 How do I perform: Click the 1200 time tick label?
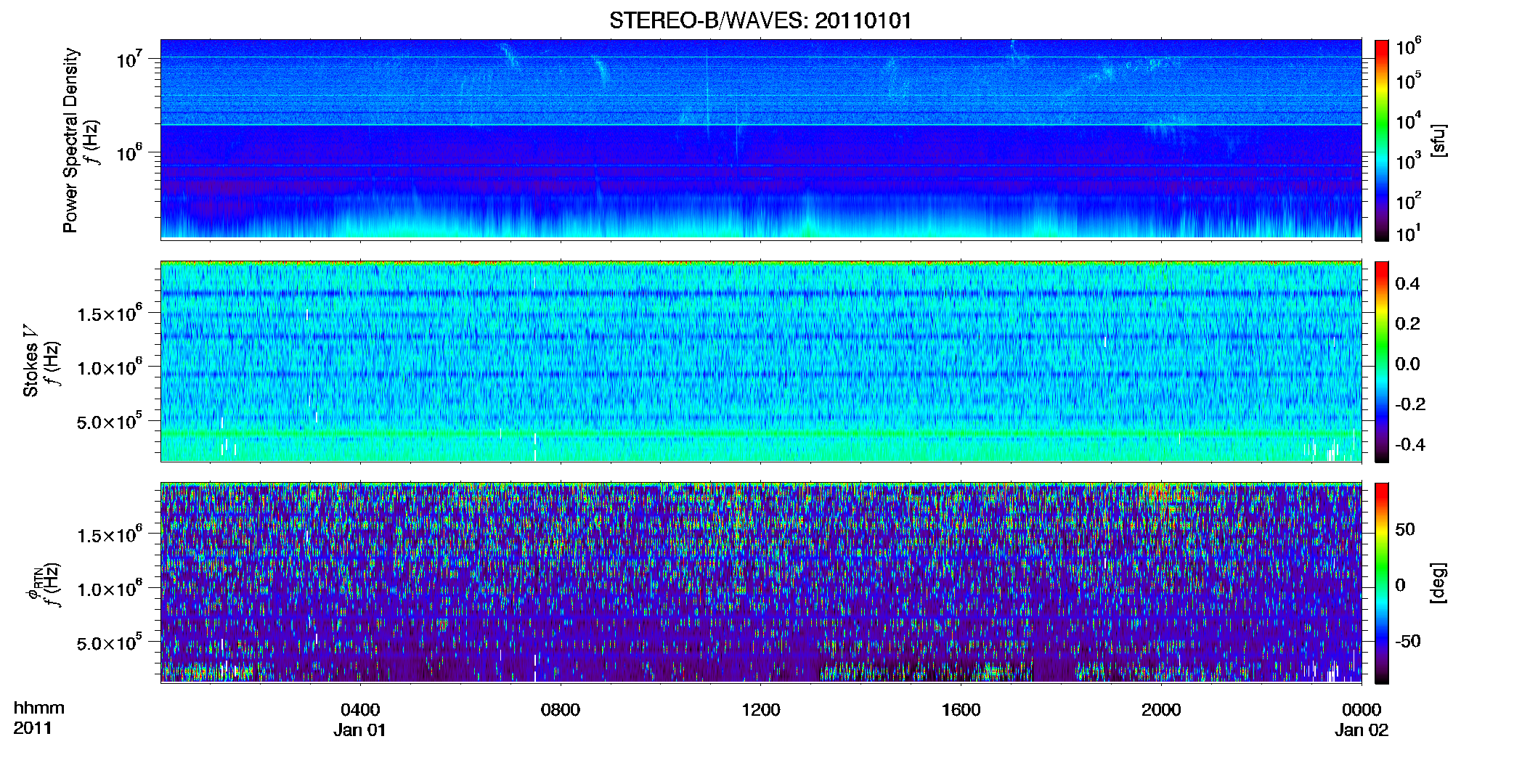pyautogui.click(x=761, y=710)
